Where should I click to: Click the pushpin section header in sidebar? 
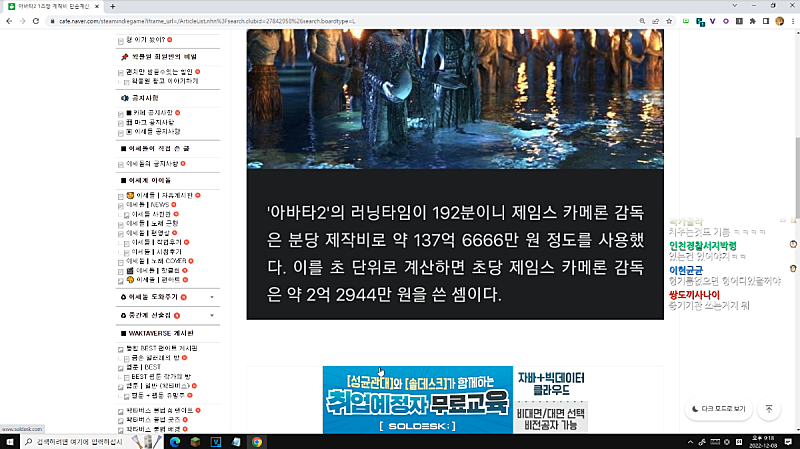[x=159, y=57]
